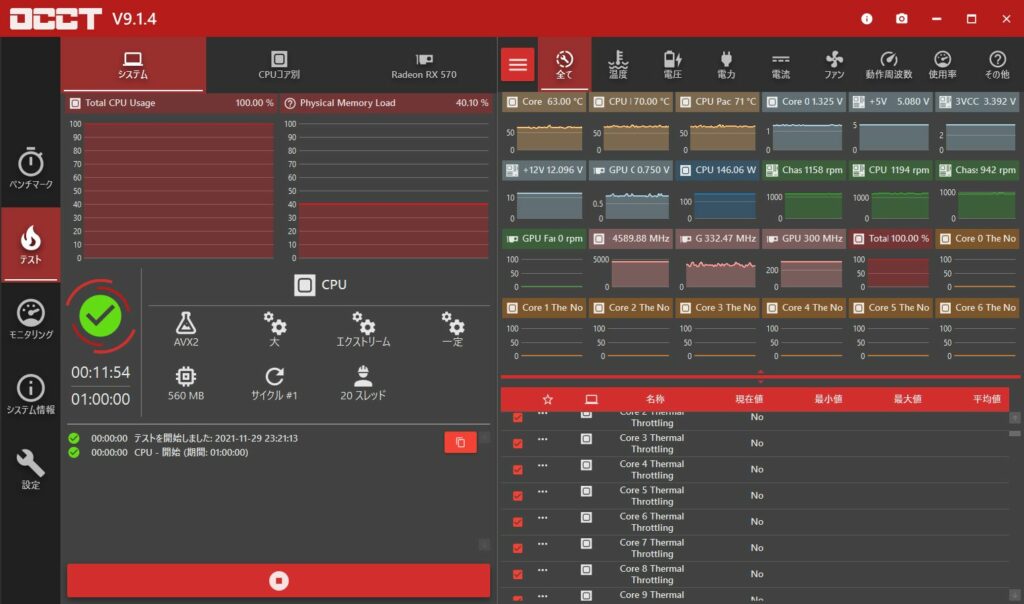
Task: Switch to the システム tab
Action: click(133, 65)
